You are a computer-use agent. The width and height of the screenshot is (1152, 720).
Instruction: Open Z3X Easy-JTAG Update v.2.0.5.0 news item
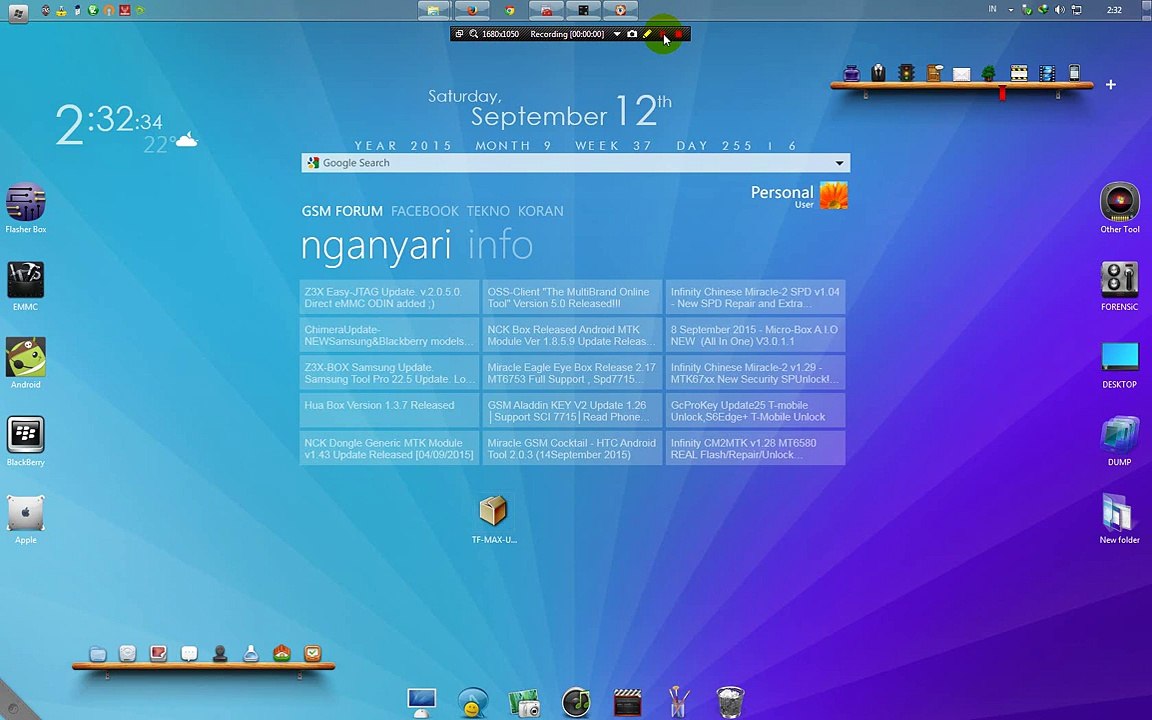pyautogui.click(x=389, y=298)
